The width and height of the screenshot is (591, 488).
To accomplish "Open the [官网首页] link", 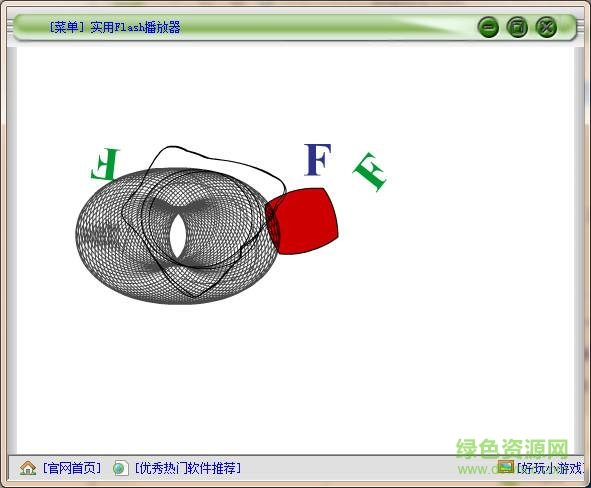I will coord(72,468).
